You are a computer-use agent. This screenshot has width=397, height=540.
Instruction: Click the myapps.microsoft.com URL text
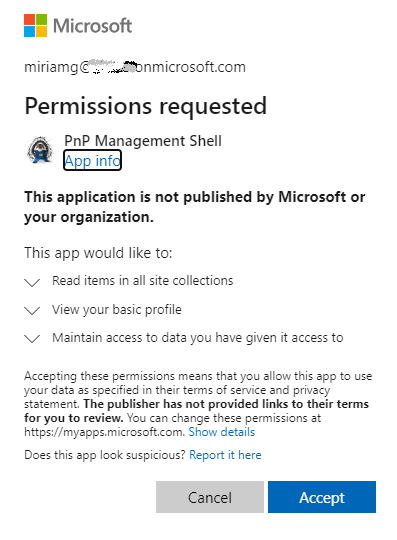(x=104, y=432)
